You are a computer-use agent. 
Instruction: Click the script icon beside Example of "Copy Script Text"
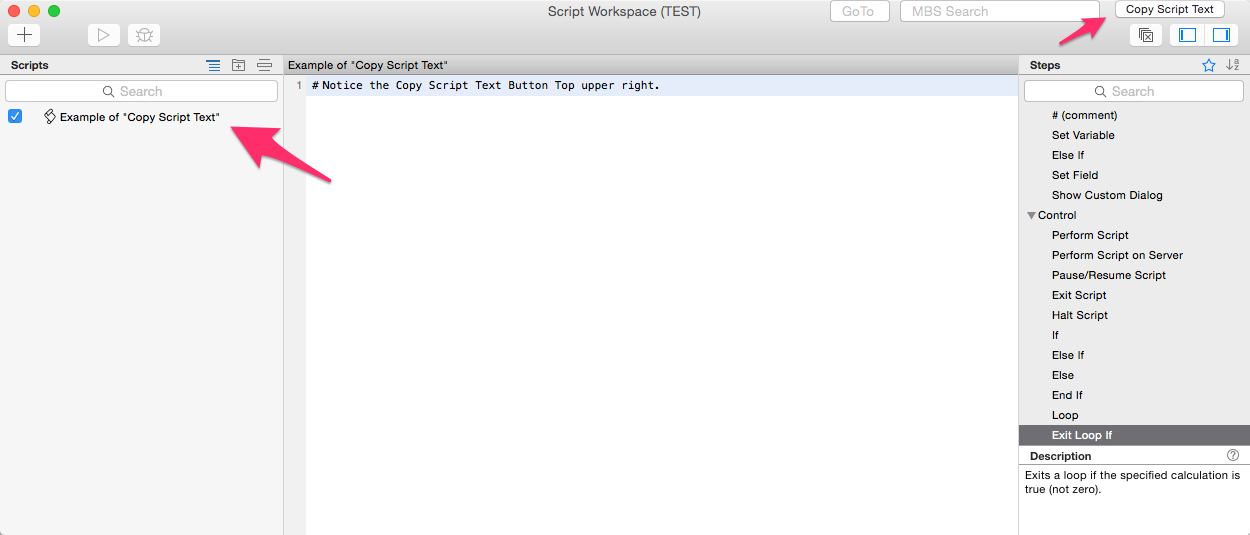point(49,117)
